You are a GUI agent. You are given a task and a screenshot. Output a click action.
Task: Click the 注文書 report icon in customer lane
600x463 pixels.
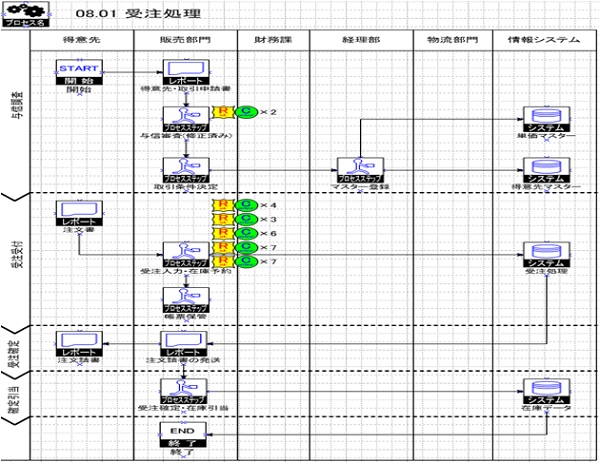[79, 212]
